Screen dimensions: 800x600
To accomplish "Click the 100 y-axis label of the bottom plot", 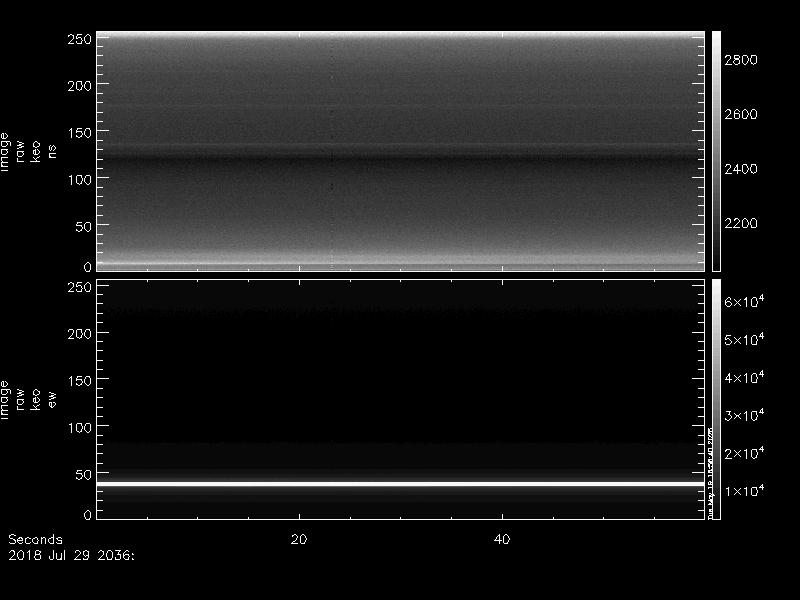I will (80, 428).
